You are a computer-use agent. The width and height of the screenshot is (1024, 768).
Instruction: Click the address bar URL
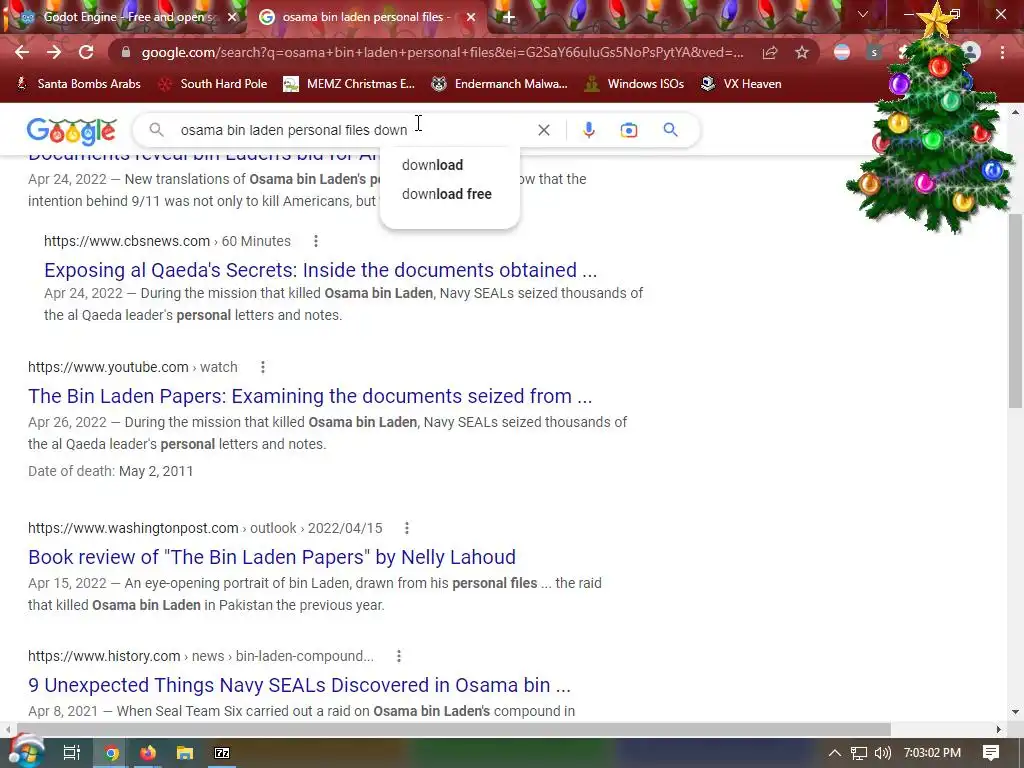[x=442, y=52]
